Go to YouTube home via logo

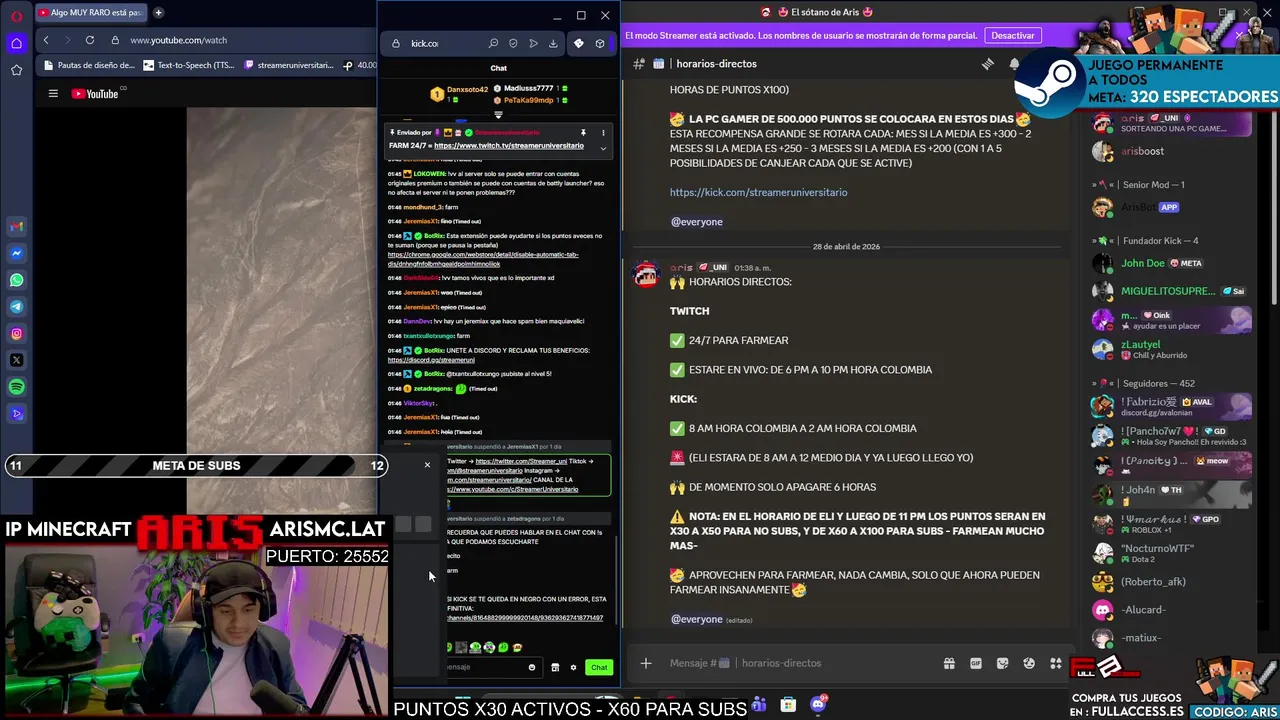(x=95, y=94)
